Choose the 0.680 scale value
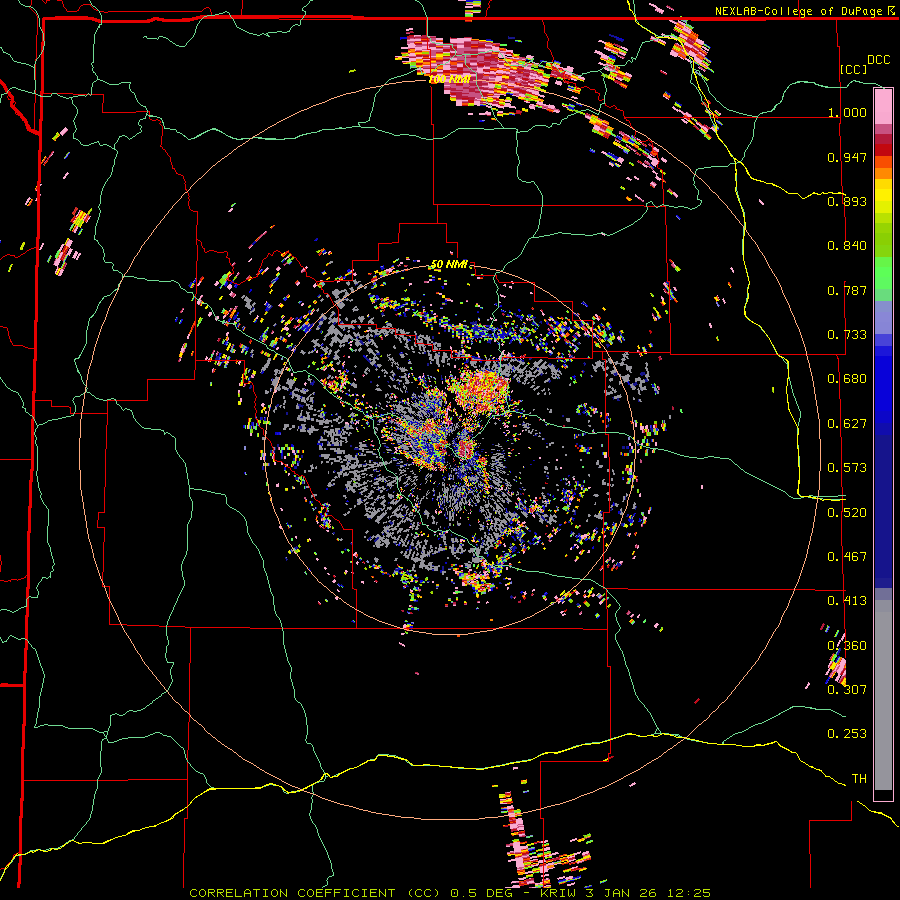900x900 pixels. (847, 379)
